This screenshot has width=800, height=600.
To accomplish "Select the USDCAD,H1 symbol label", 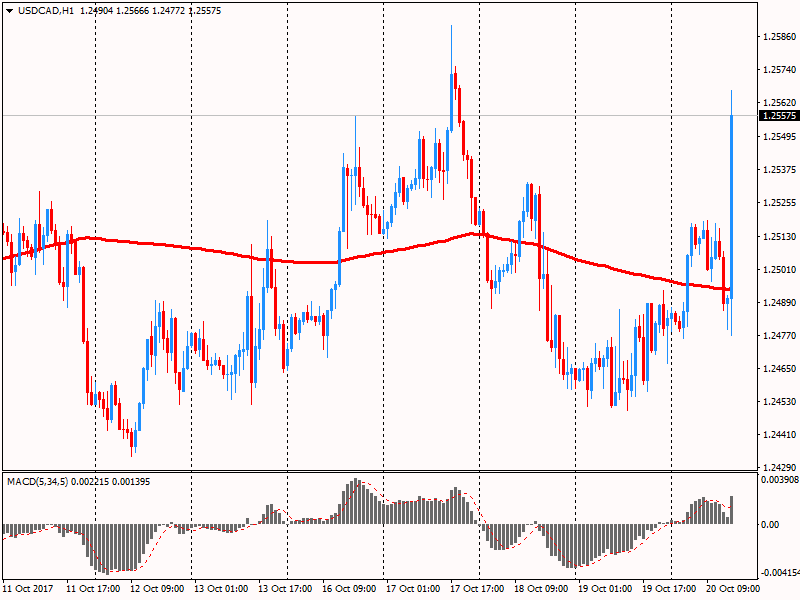I will pos(46,11).
